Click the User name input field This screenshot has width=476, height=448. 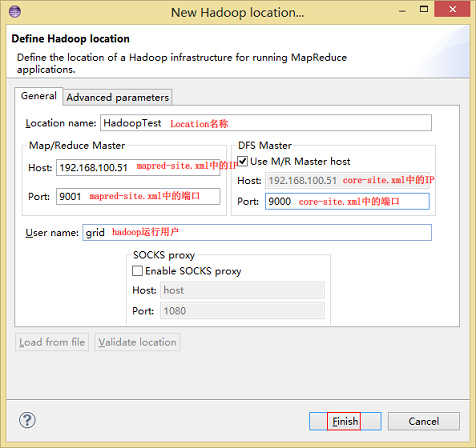(x=257, y=232)
